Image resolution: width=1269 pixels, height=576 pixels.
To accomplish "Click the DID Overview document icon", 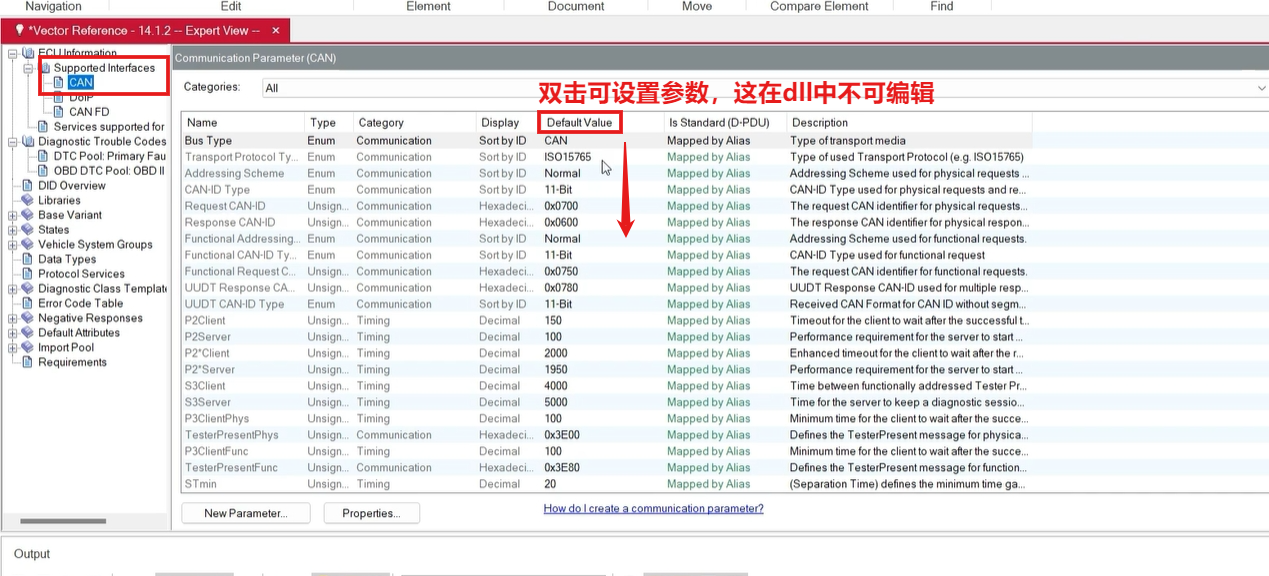I will coord(28,186).
